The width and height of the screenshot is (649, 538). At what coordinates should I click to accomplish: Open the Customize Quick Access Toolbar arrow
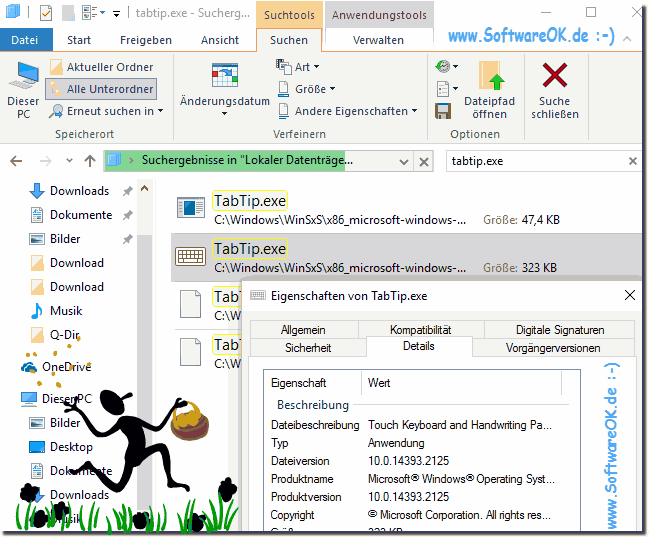coord(117,14)
